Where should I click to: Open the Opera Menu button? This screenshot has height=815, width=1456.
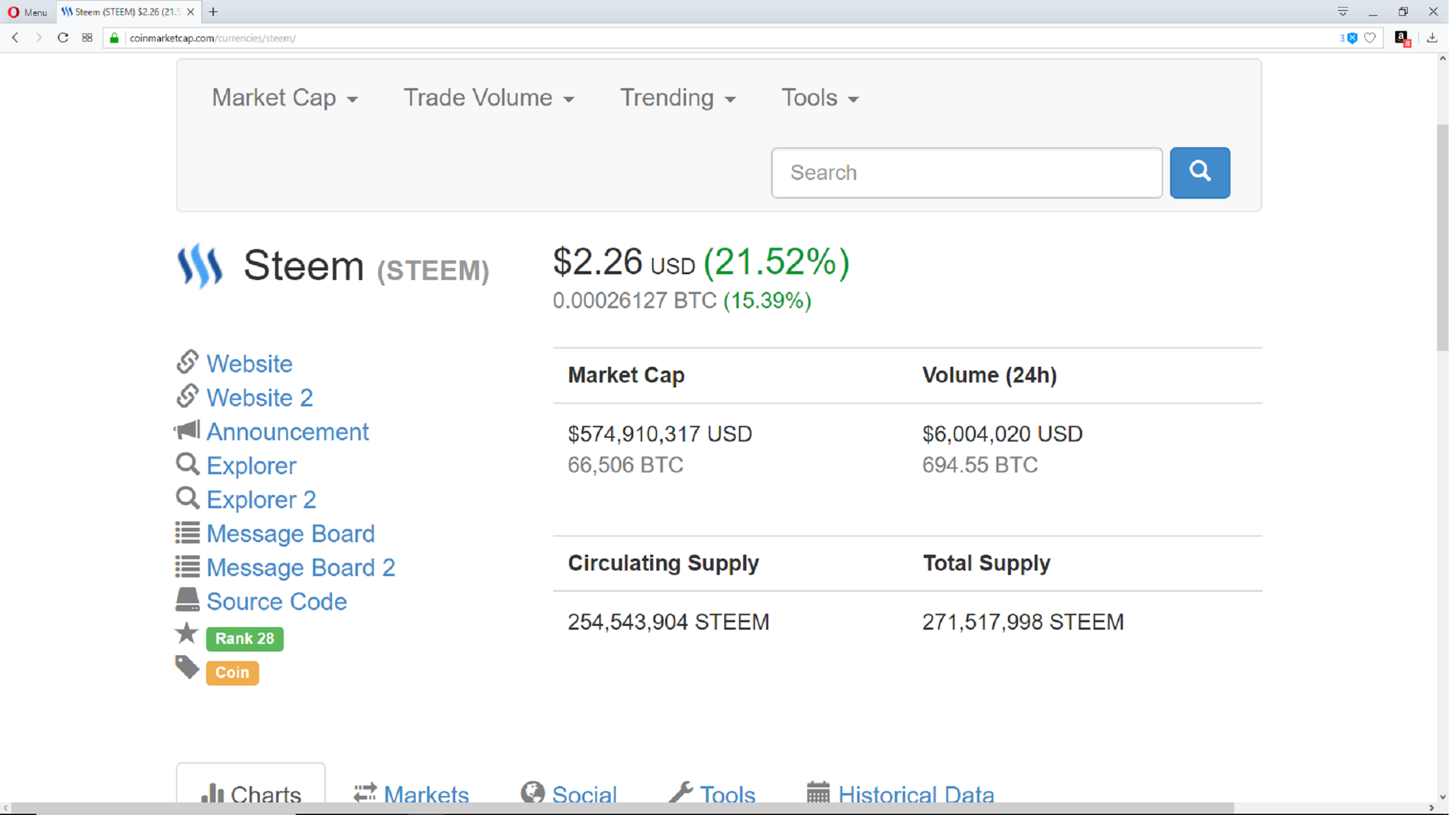[28, 12]
